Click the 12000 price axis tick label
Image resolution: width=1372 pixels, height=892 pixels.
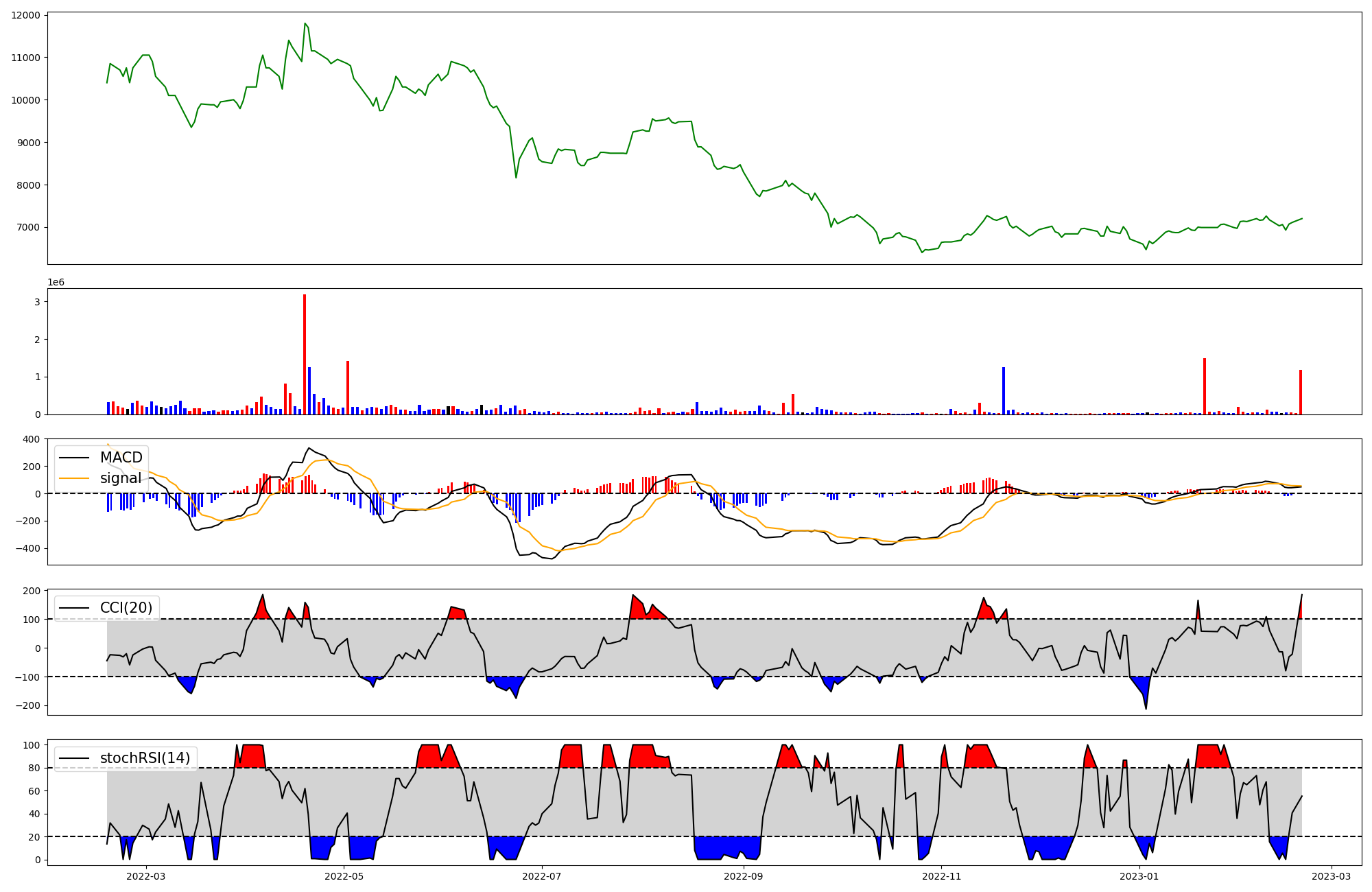(x=25, y=15)
